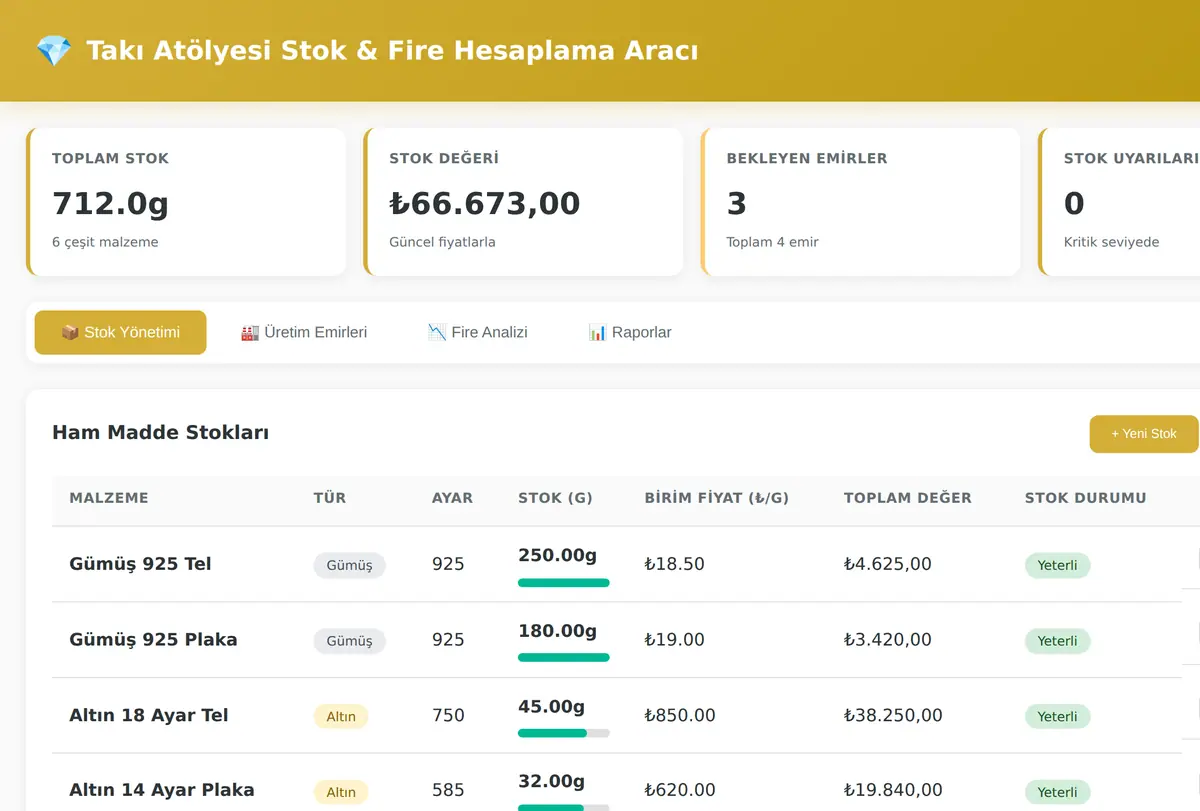This screenshot has width=1200, height=811.
Task: Click the ₺38.250,00 total value cell
Action: click(893, 715)
